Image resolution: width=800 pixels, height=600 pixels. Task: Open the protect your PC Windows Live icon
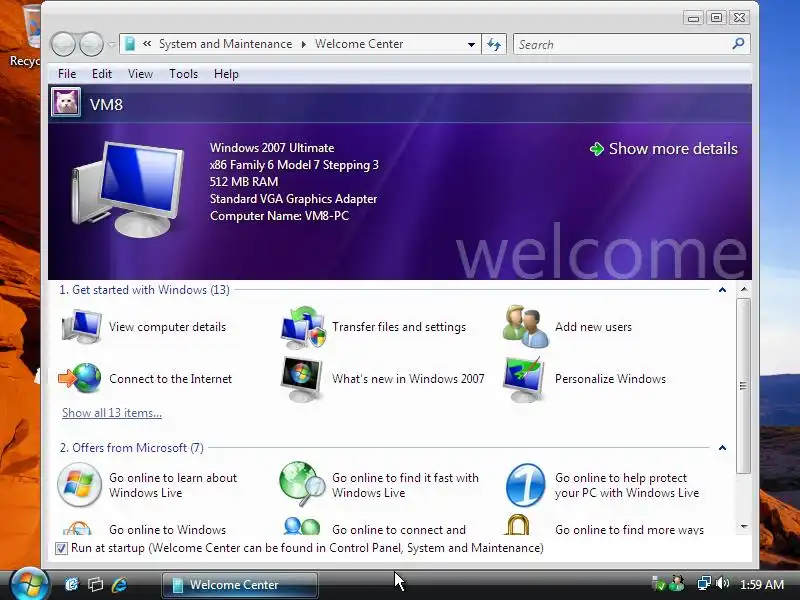[x=526, y=485]
